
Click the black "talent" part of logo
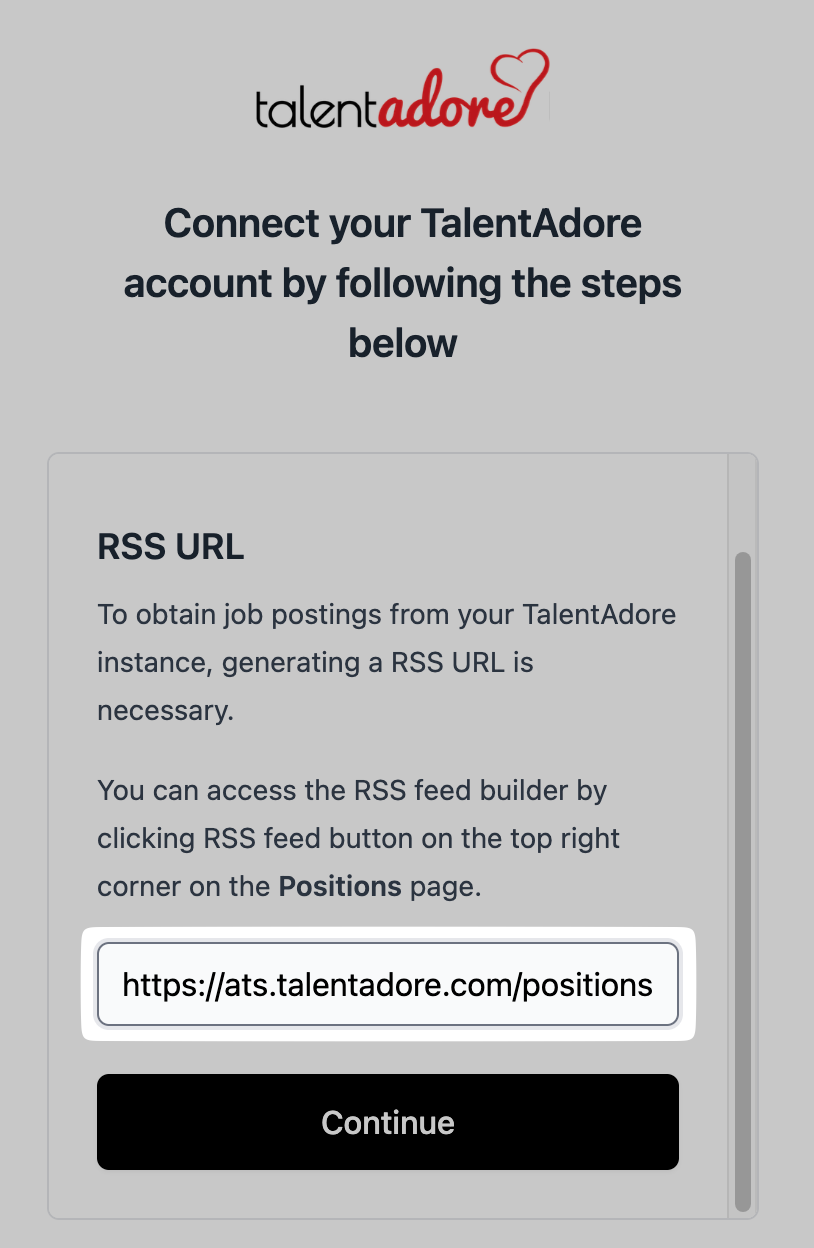pos(316,108)
